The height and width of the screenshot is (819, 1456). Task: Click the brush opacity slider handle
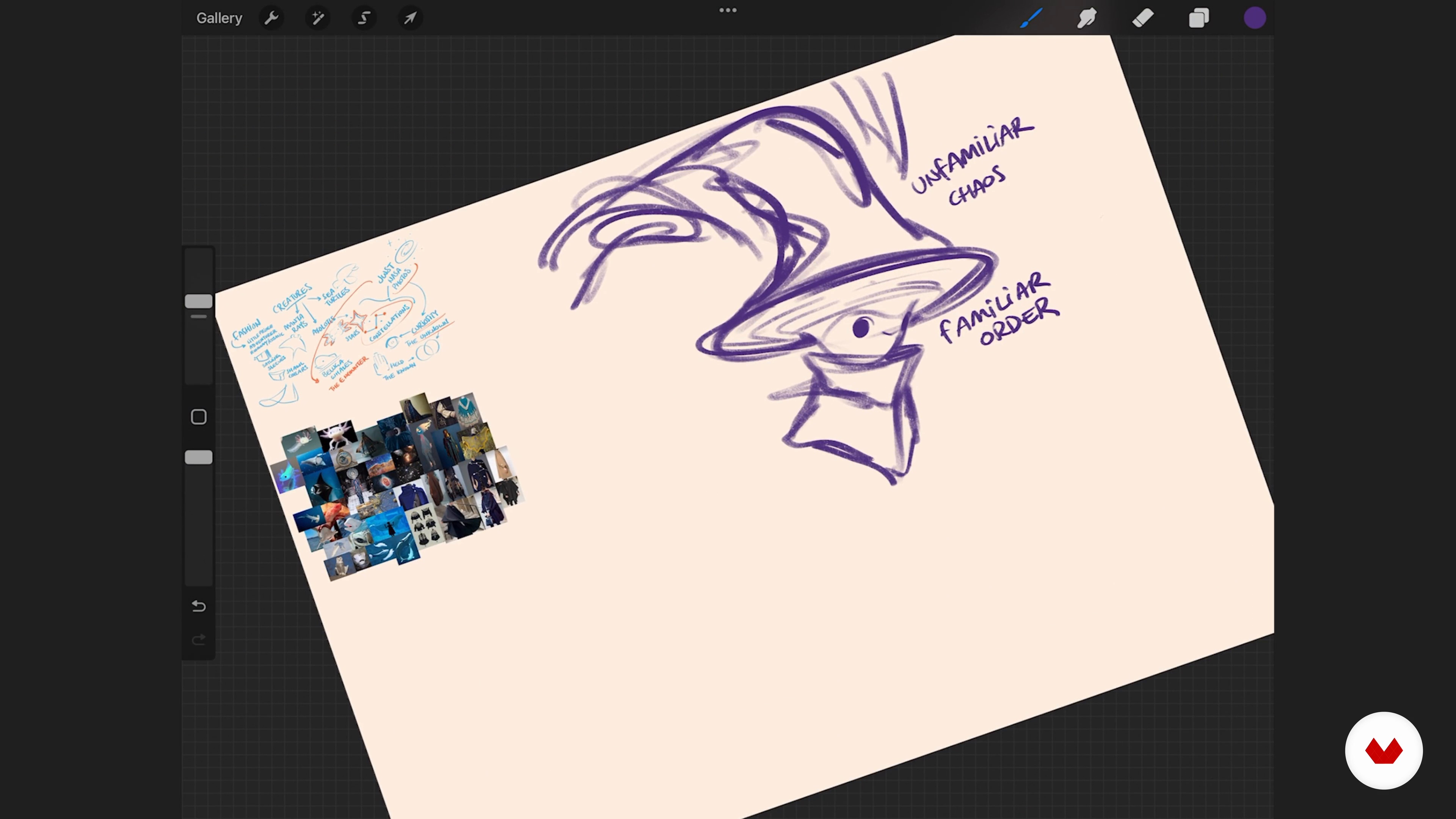[x=198, y=457]
